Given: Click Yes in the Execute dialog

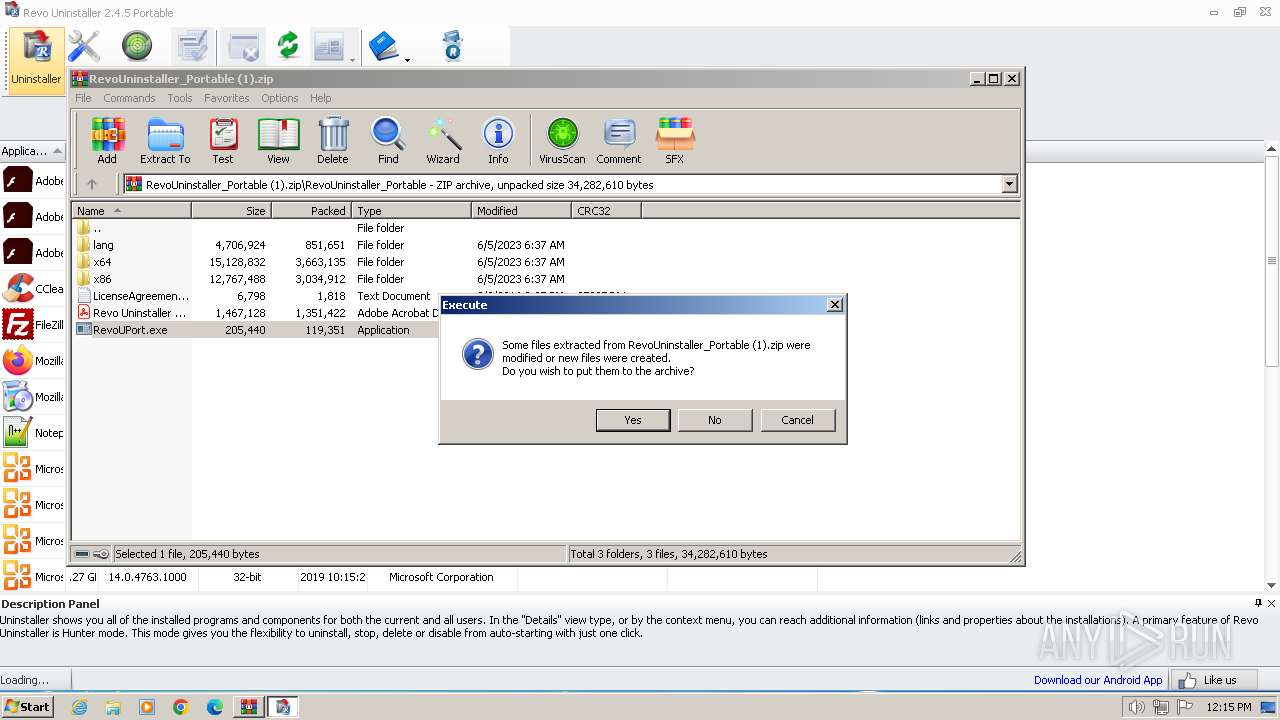Looking at the screenshot, I should click(633, 420).
